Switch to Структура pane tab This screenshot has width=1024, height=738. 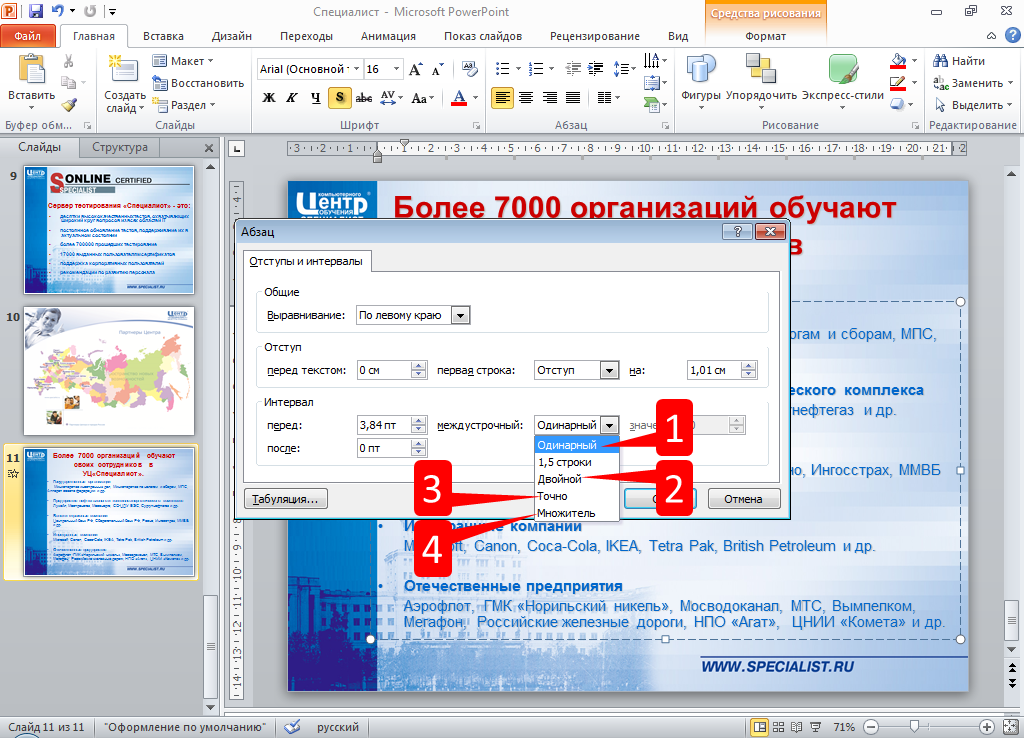pos(120,147)
